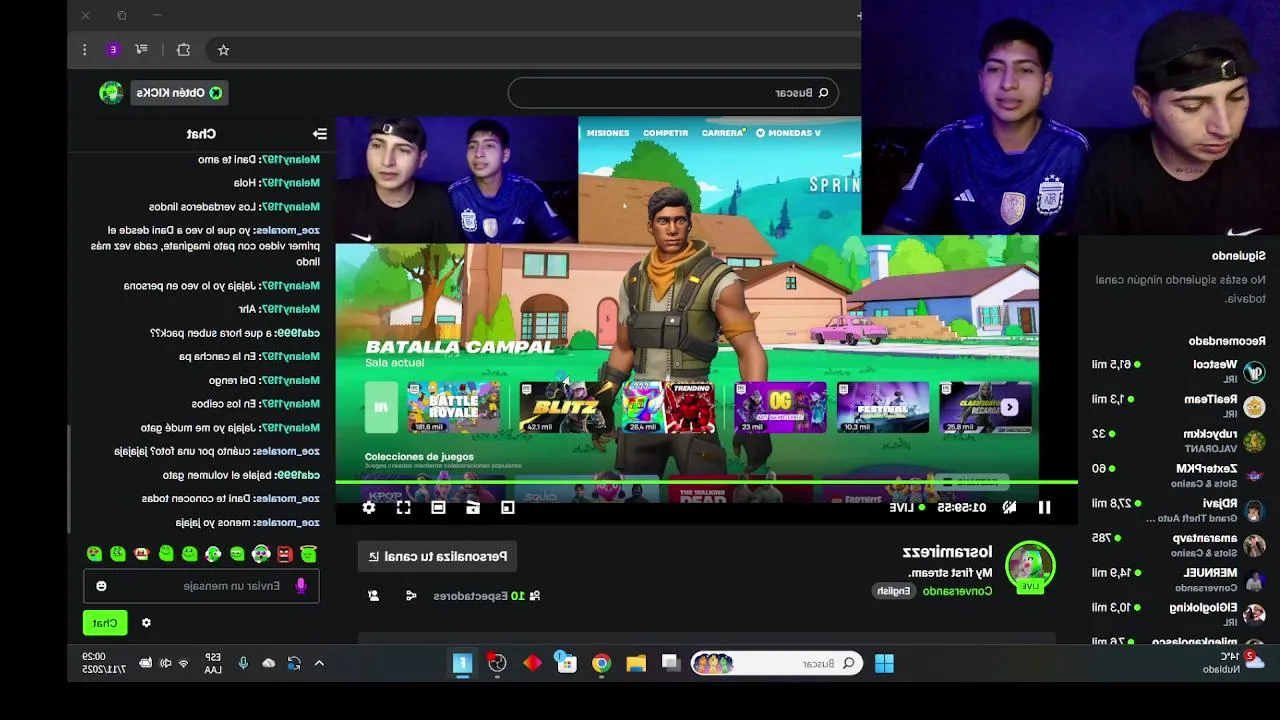This screenshot has height=720, width=1280.
Task: Open chat settings gear icon
Action: [146, 623]
